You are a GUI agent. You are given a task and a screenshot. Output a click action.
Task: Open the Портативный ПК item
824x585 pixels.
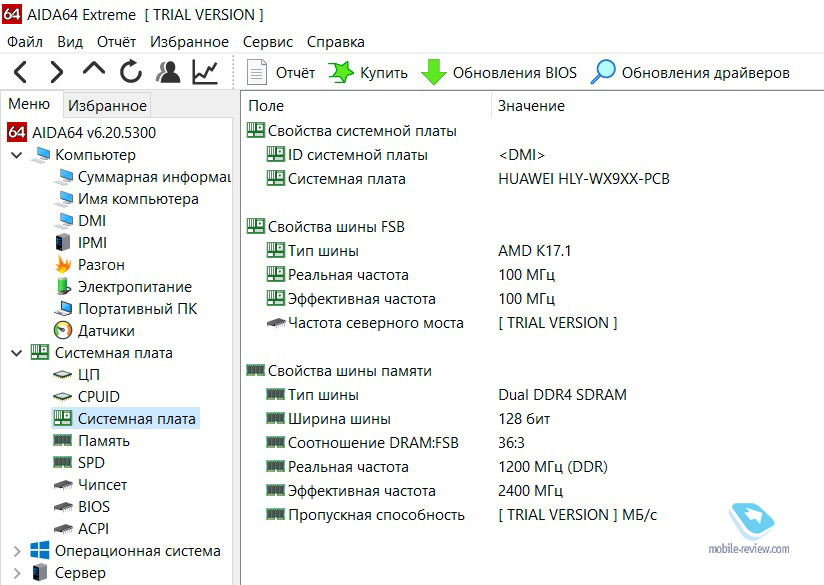pyautogui.click(x=126, y=309)
